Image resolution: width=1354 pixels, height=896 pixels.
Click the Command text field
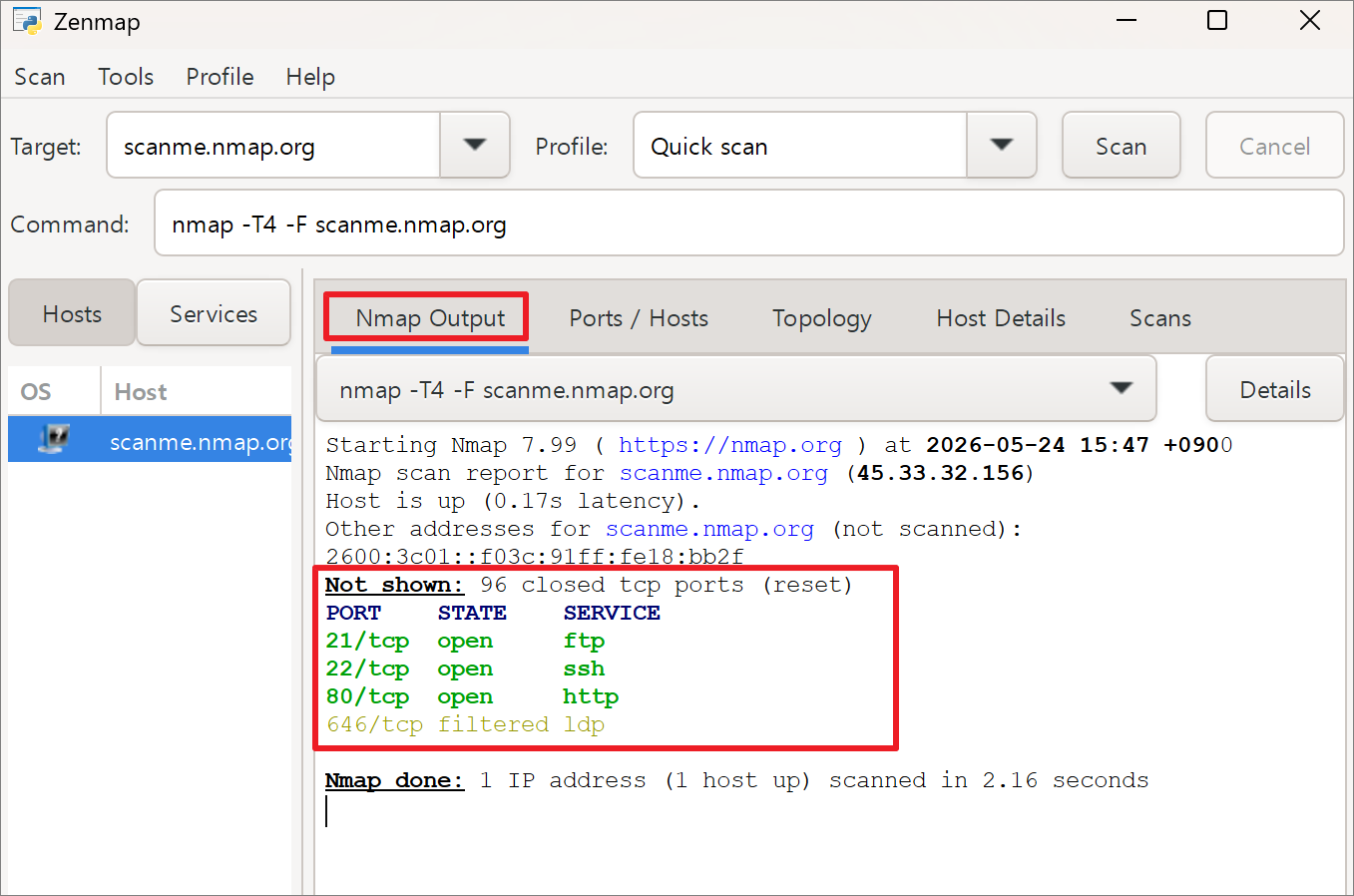point(749,224)
